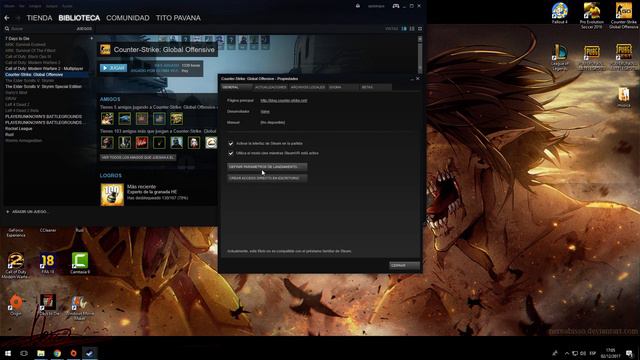Image resolution: width=640 pixels, height=360 pixels.
Task: Click Añadir un juego at the bottom left
Action: pyautogui.click(x=27, y=211)
